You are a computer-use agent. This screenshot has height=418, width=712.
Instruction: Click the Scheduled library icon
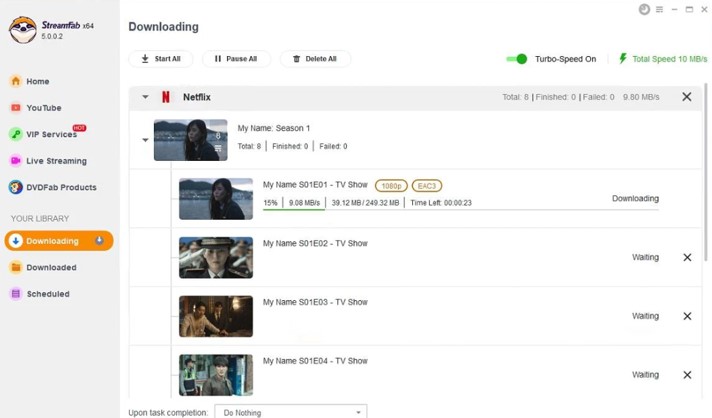point(16,294)
